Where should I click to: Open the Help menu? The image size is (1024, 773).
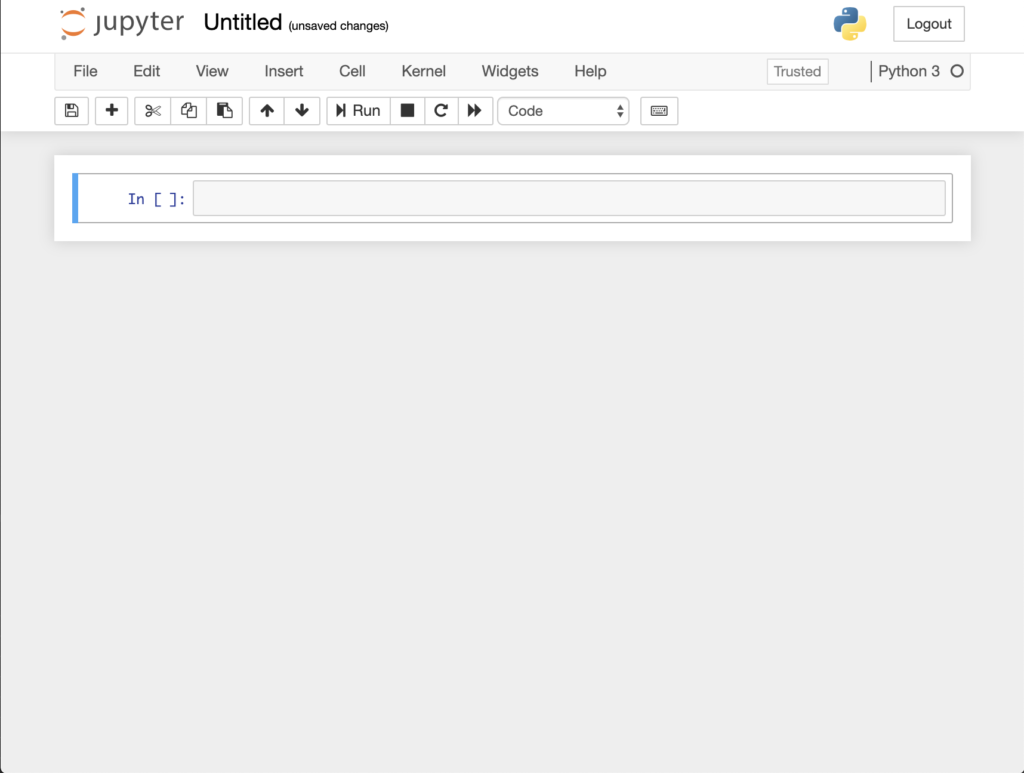[590, 71]
